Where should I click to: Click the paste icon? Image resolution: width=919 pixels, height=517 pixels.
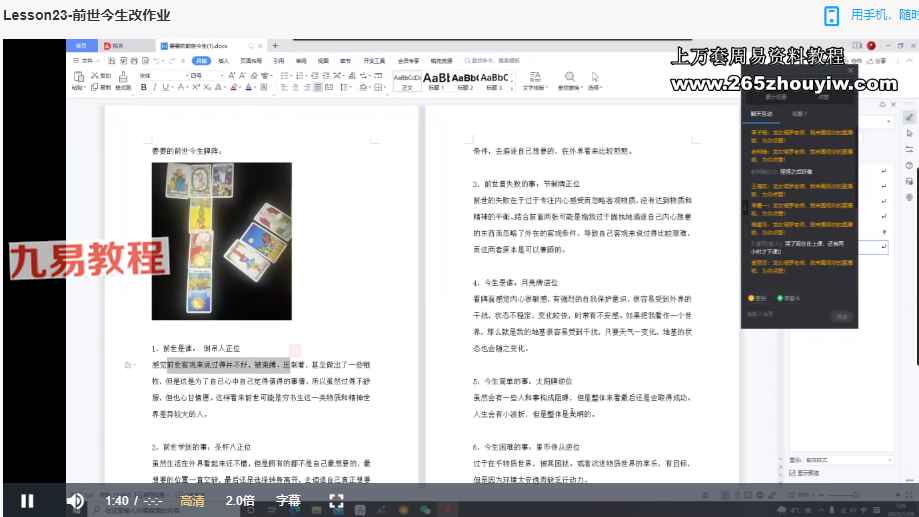tap(79, 77)
